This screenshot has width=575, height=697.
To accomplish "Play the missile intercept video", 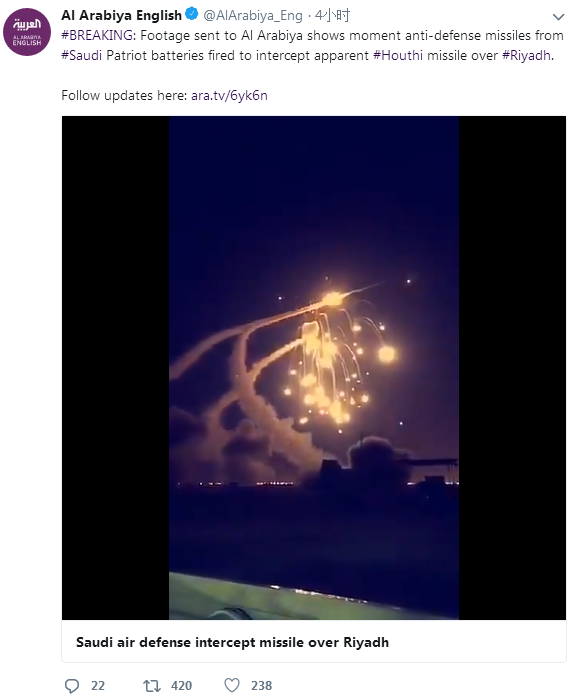I will (x=314, y=368).
